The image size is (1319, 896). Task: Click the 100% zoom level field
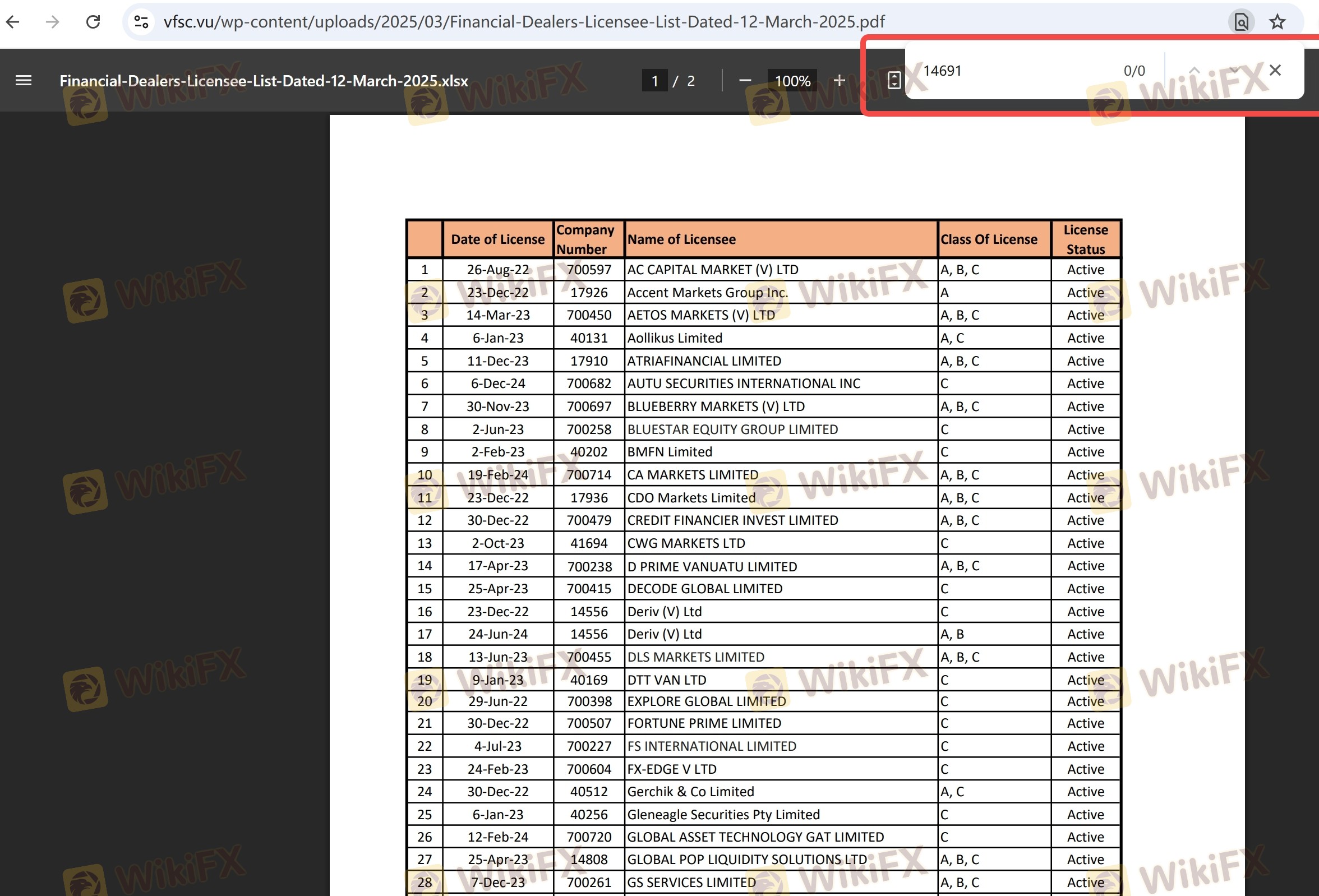pos(792,81)
